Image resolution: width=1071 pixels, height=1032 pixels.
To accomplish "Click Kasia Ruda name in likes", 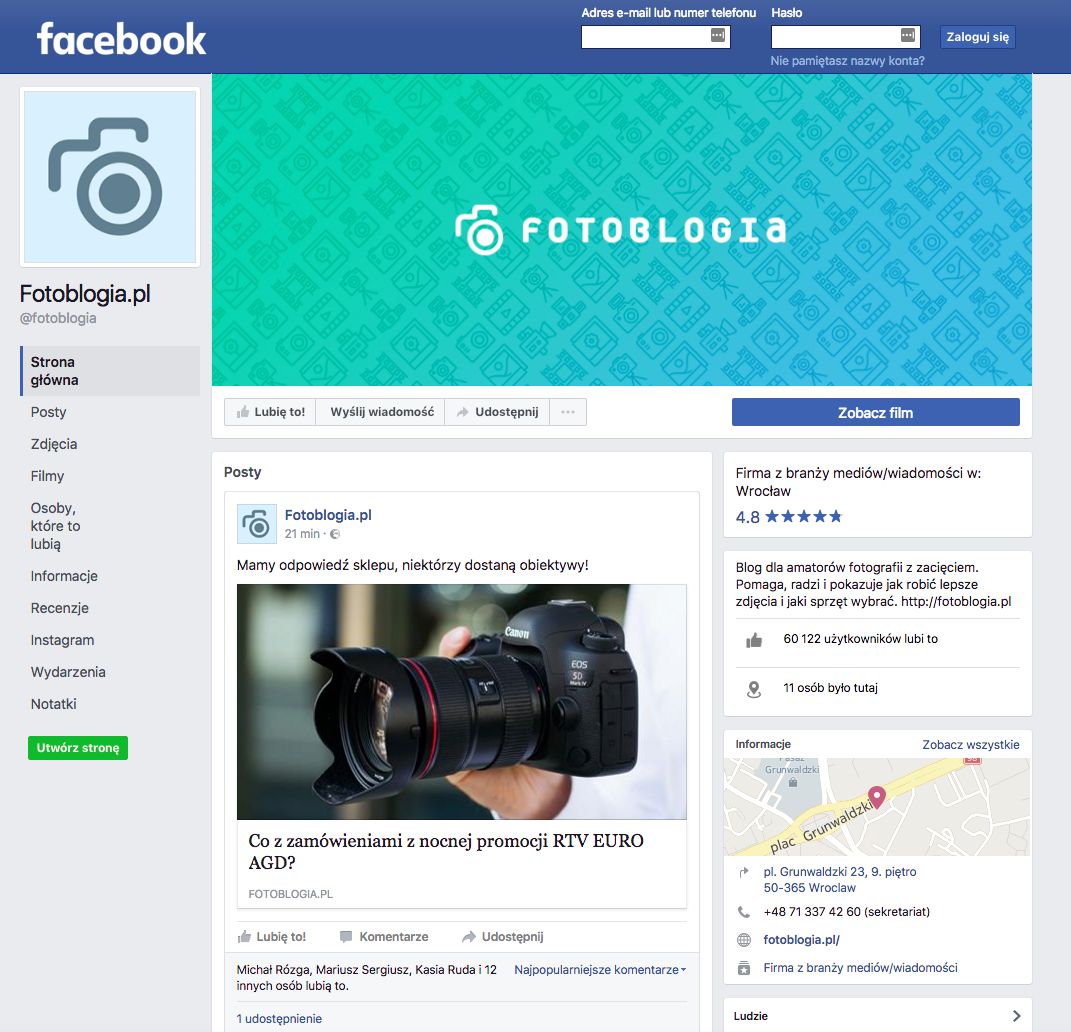I will (x=445, y=970).
